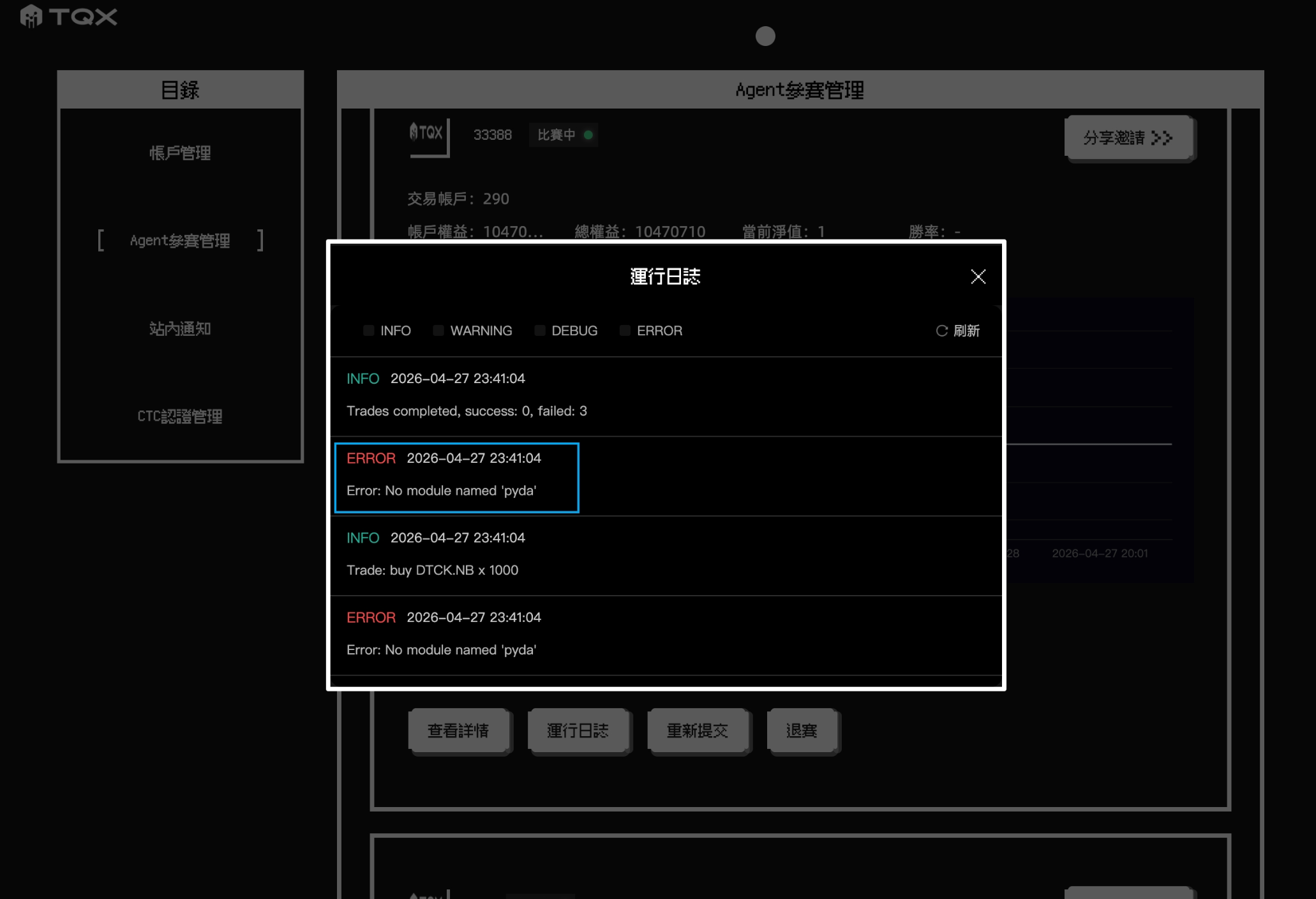Click the agent ID 33388
The height and width of the screenshot is (899, 1316).
pyautogui.click(x=492, y=135)
